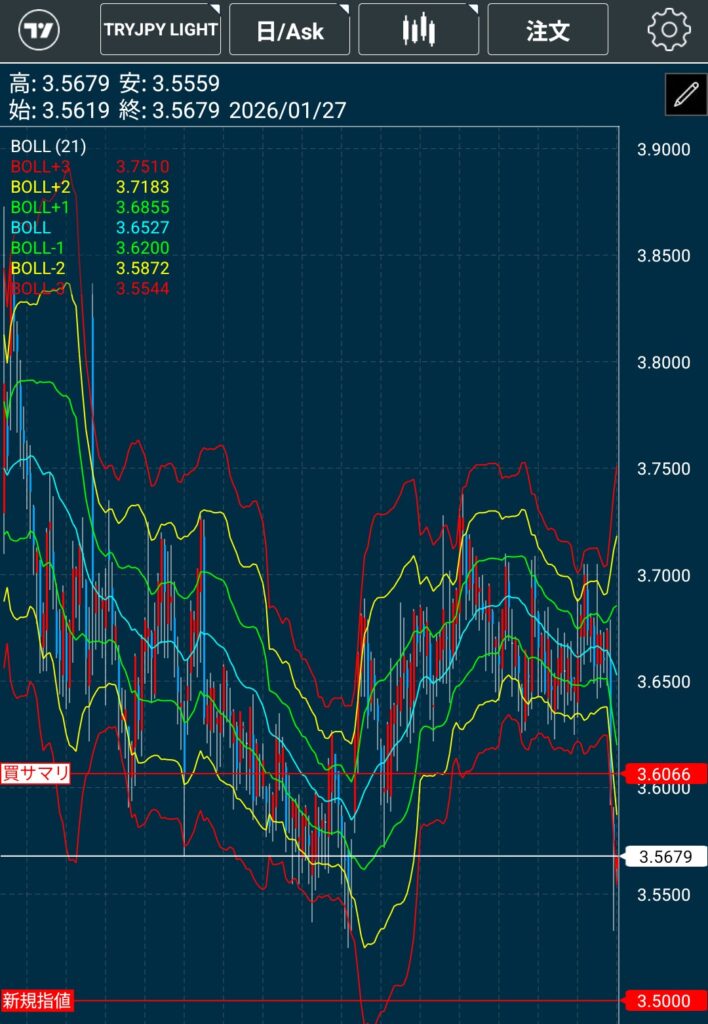708x1024 pixels.
Task: Tap the red 3.6066 price tag
Action: click(664, 774)
